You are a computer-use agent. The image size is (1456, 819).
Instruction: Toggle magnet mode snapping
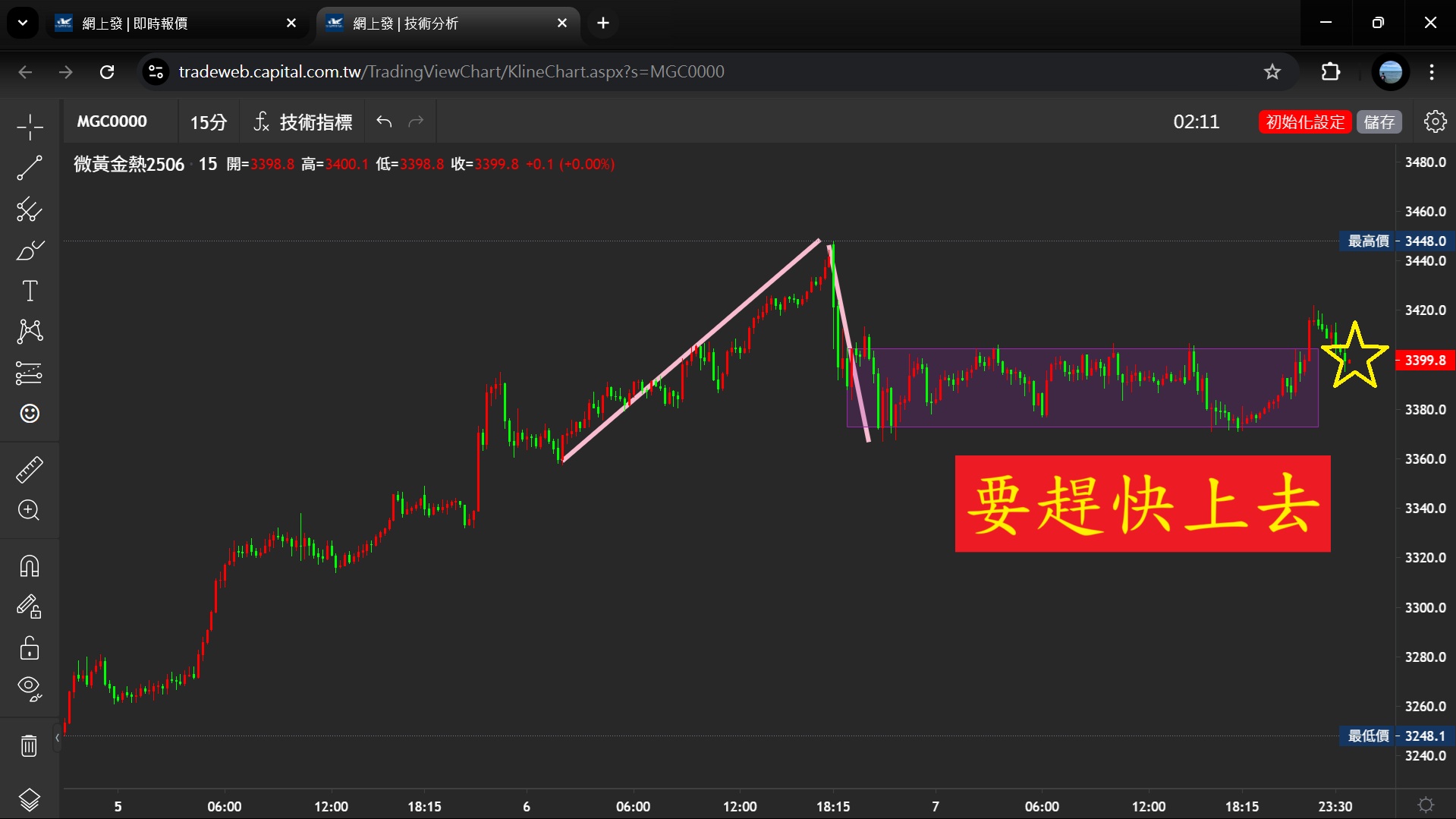30,566
